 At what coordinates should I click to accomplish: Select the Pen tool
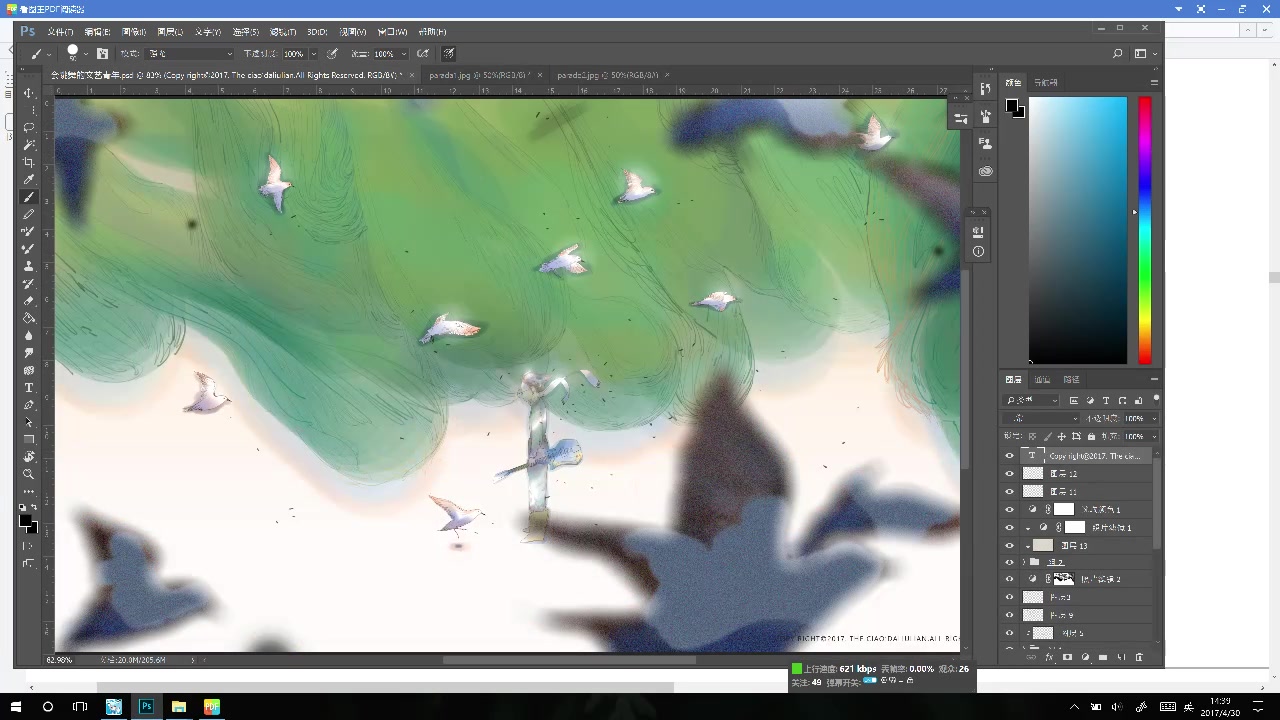tap(29, 405)
